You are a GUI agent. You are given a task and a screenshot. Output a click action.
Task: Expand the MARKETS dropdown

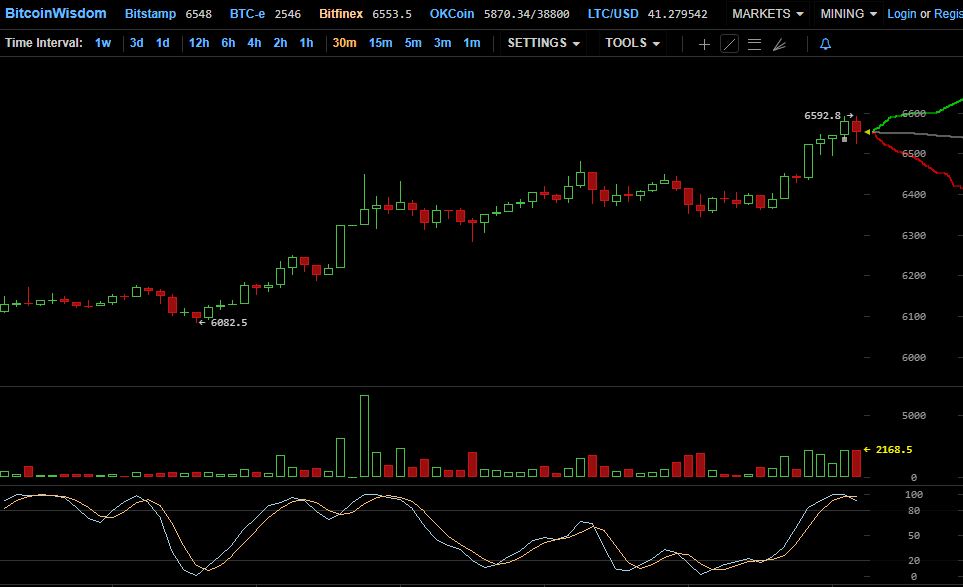767,14
